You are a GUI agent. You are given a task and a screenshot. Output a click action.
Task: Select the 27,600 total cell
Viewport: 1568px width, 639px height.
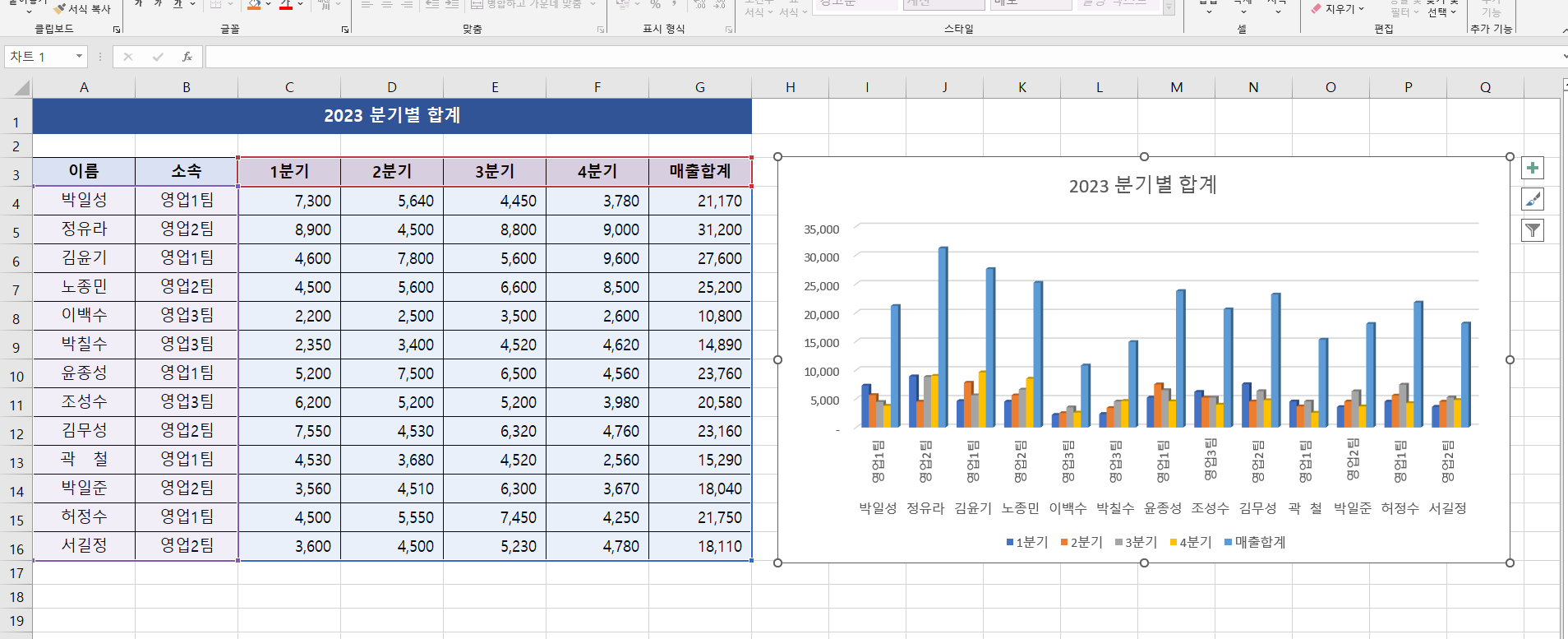click(x=700, y=258)
